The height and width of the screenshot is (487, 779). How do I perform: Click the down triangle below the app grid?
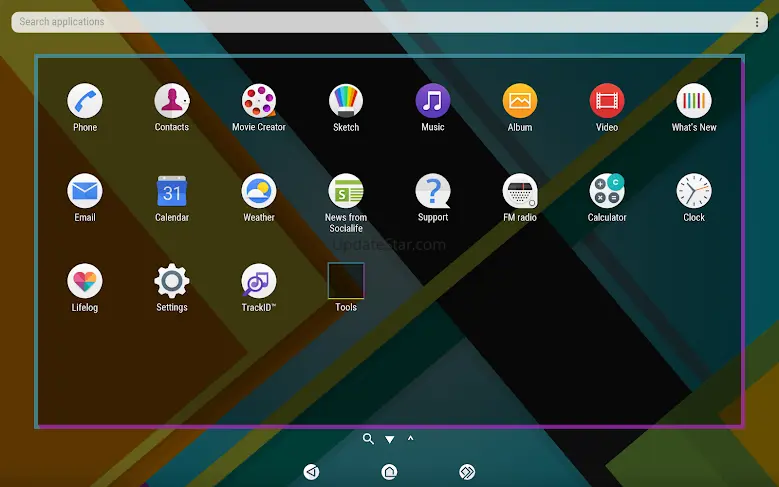click(390, 440)
